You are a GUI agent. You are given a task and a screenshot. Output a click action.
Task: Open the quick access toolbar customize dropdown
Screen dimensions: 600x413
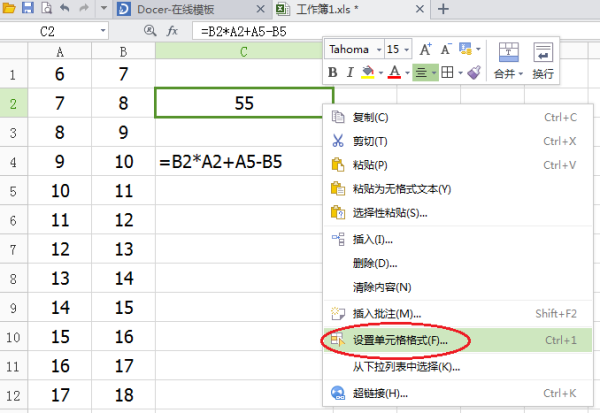[104, 8]
